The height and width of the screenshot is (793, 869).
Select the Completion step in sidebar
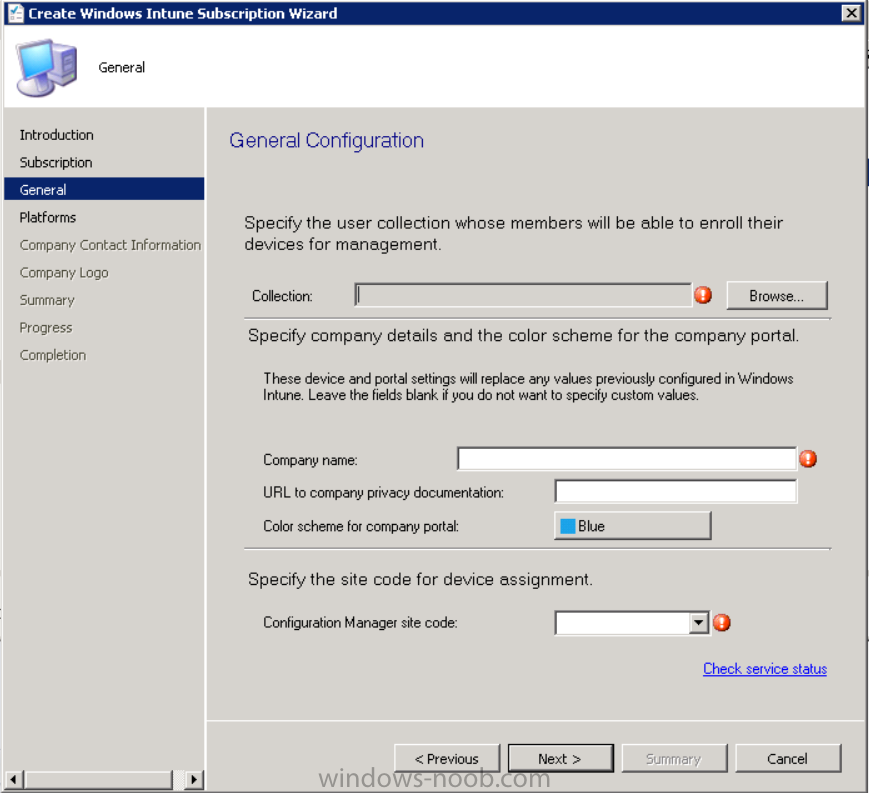point(53,355)
